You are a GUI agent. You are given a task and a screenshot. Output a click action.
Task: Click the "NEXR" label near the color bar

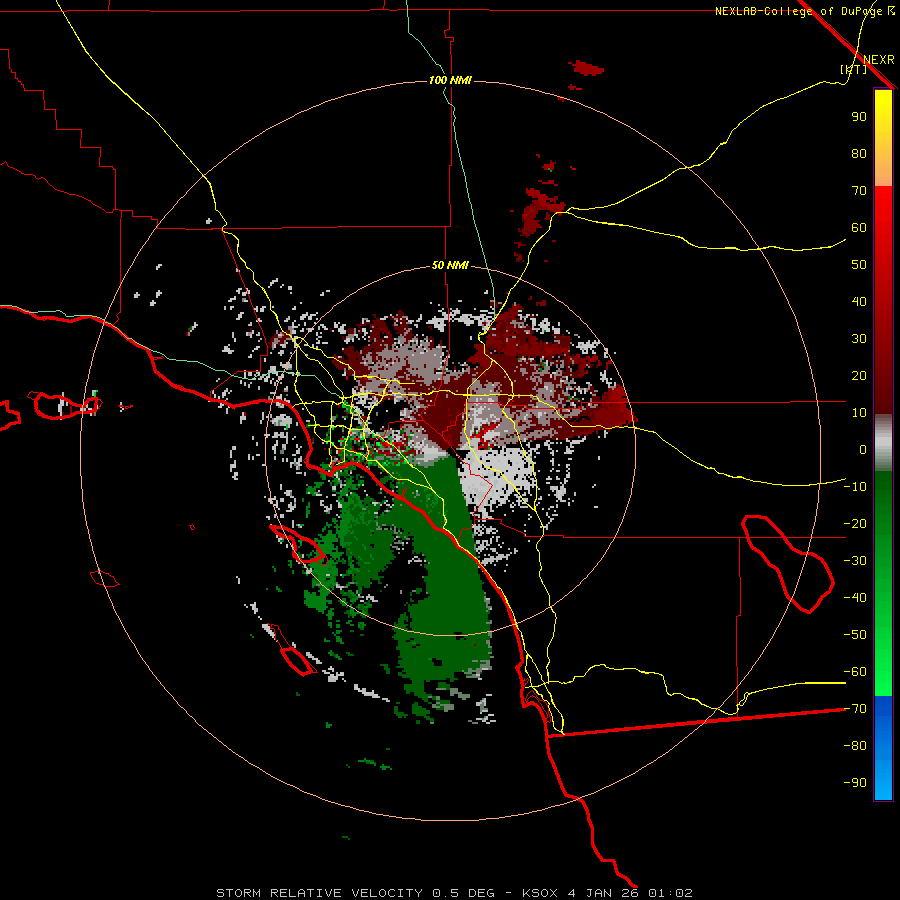tap(879, 60)
